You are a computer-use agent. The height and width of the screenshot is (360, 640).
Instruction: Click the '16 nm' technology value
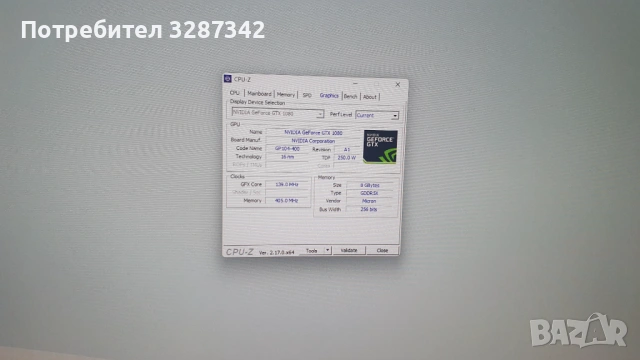click(x=287, y=157)
